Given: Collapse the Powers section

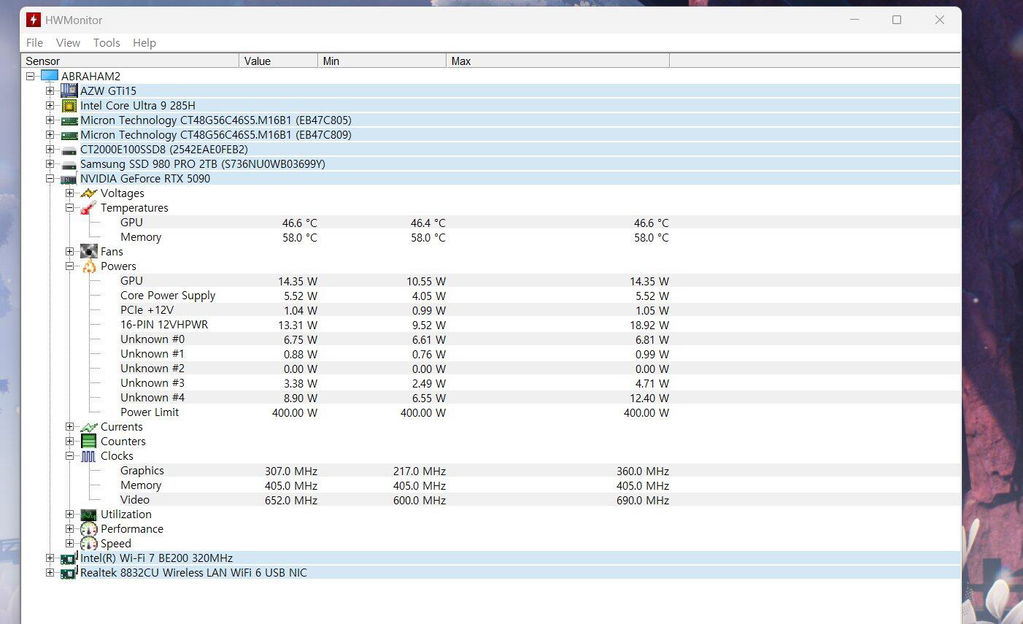Looking at the screenshot, I should 70,266.
